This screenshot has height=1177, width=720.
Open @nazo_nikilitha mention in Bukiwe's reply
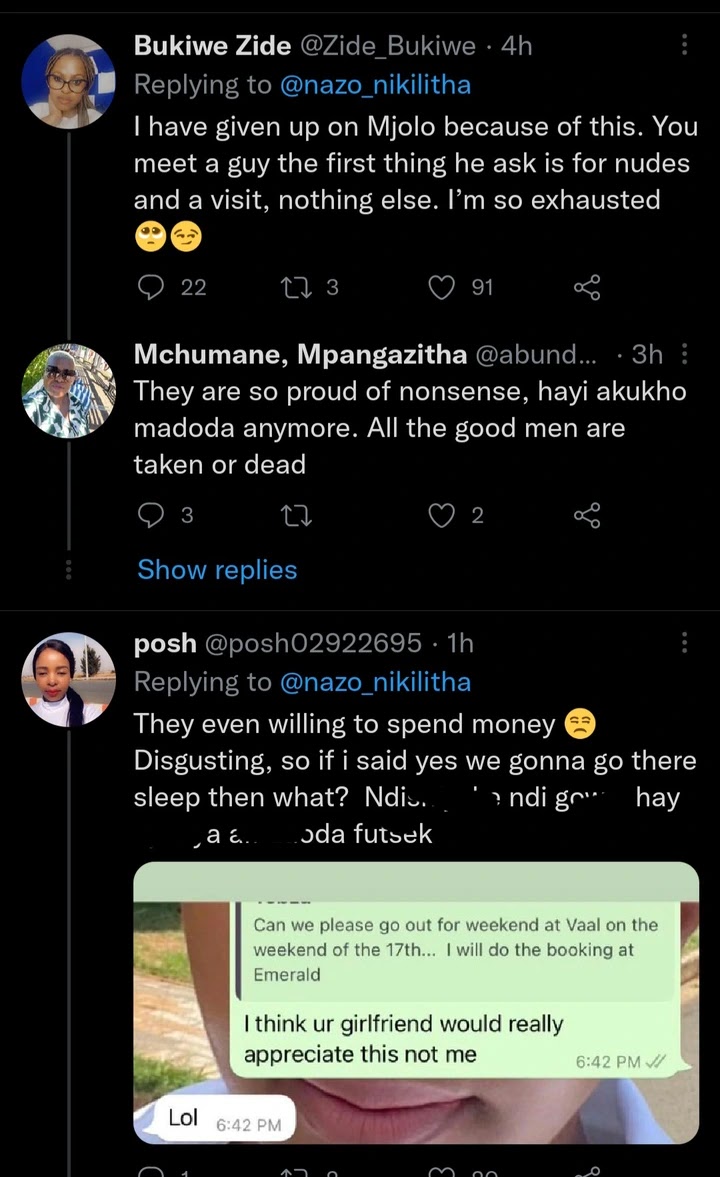(x=374, y=86)
